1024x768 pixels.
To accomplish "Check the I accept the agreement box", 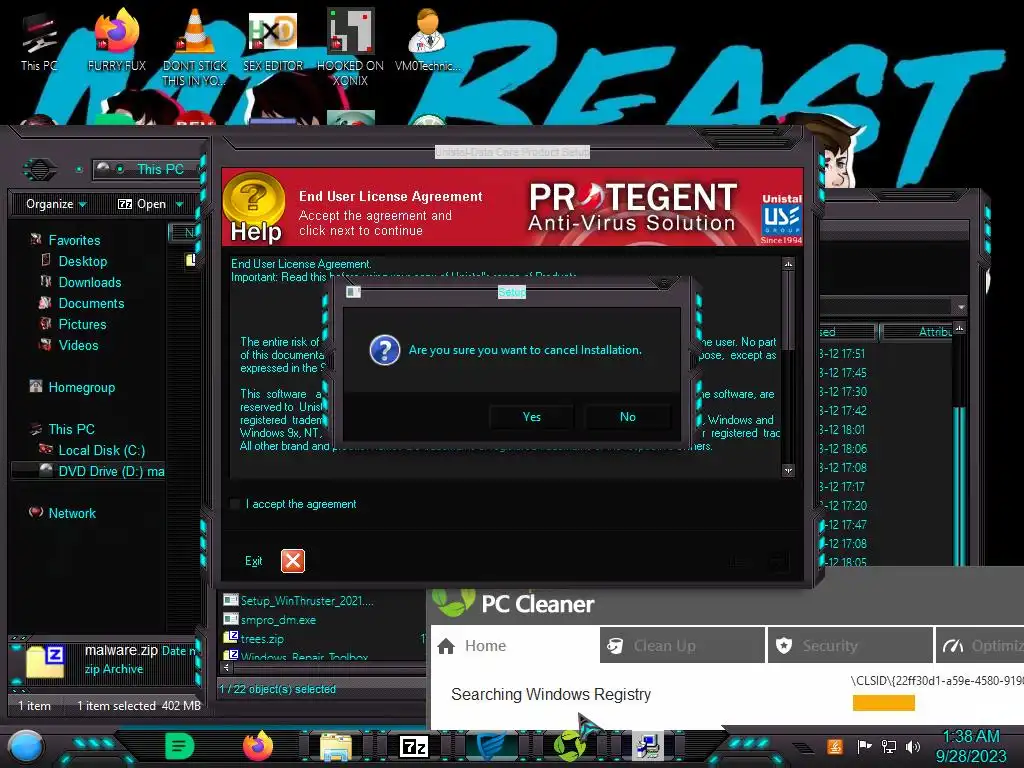I will click(235, 504).
